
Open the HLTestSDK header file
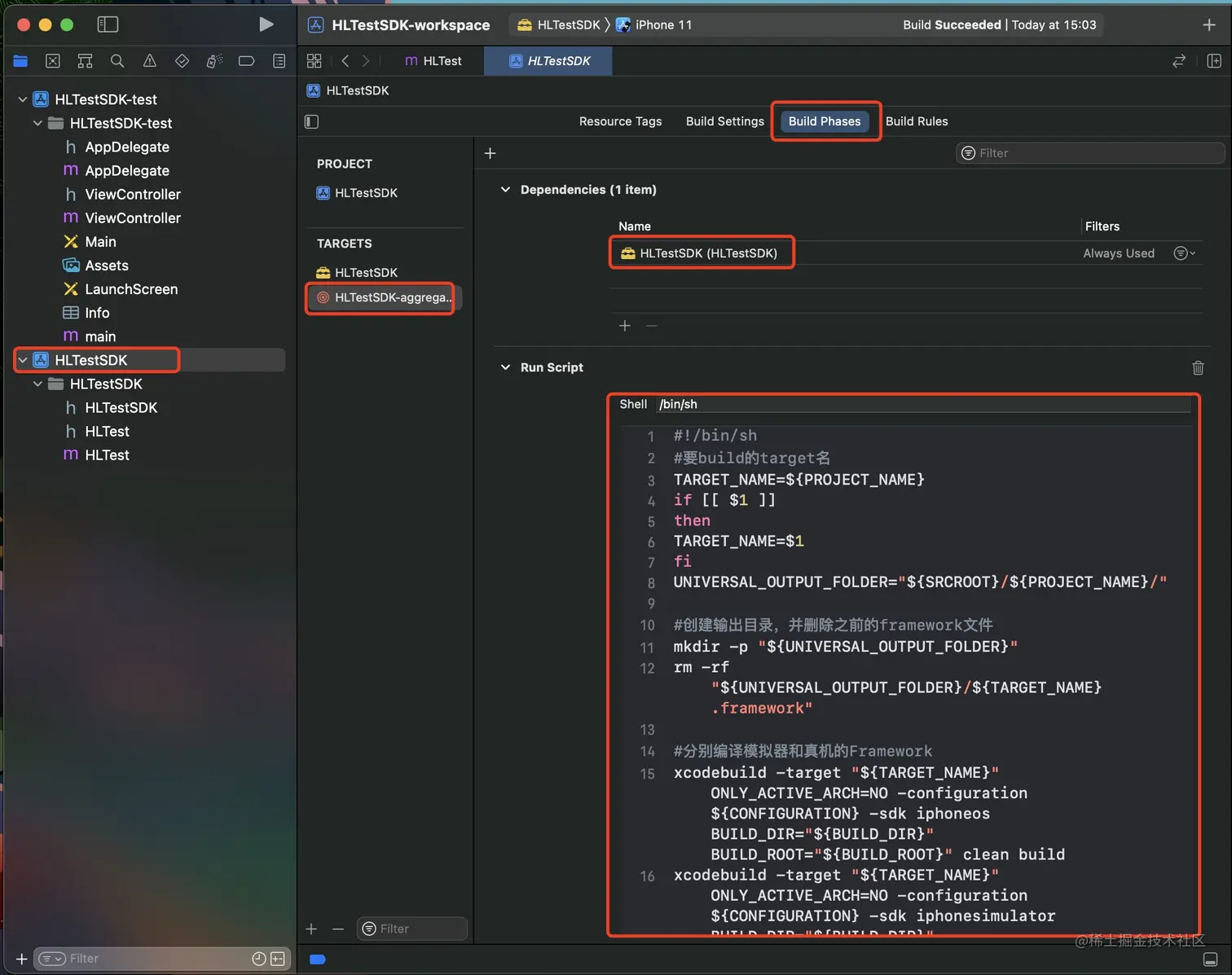[x=111, y=407]
